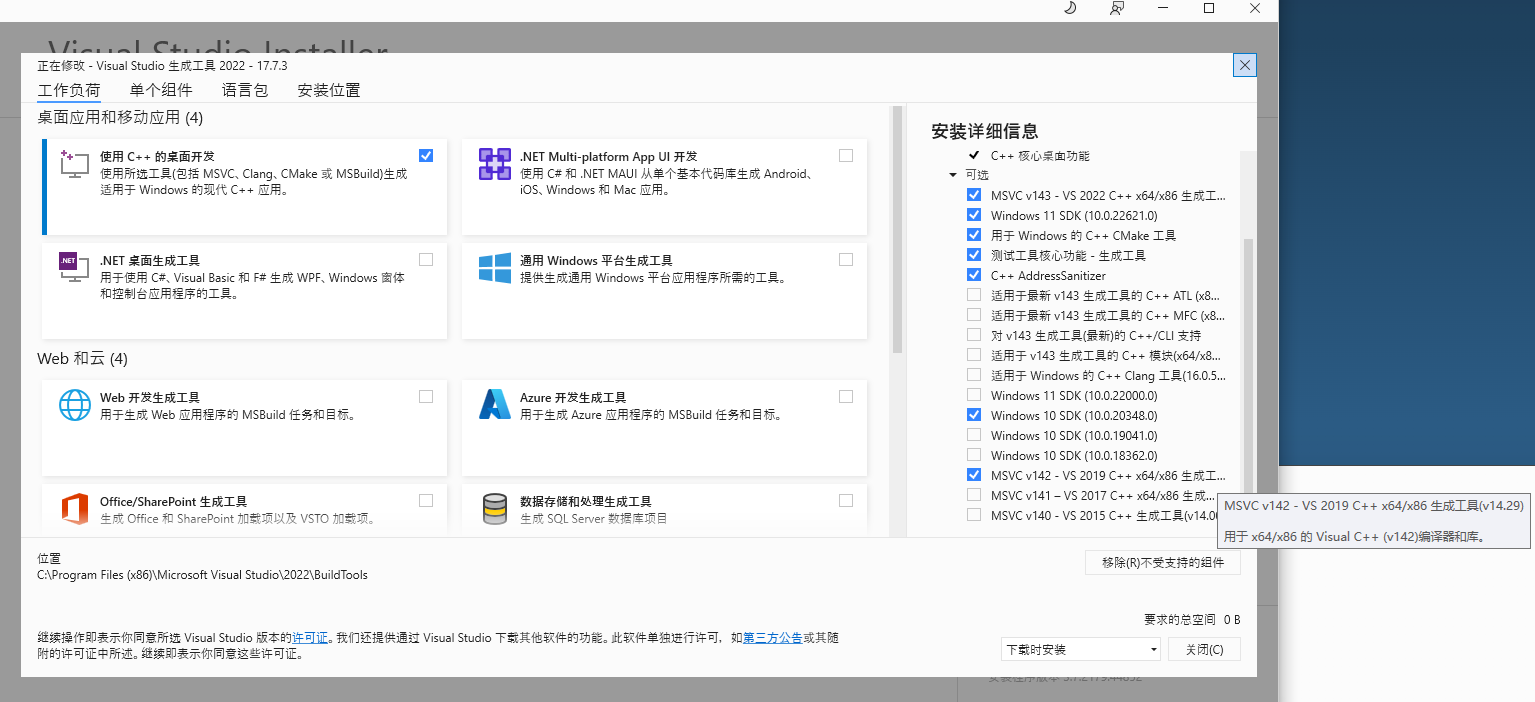
Task: Click the C++ 核心桌面功能 item
Action: [x=1040, y=156]
